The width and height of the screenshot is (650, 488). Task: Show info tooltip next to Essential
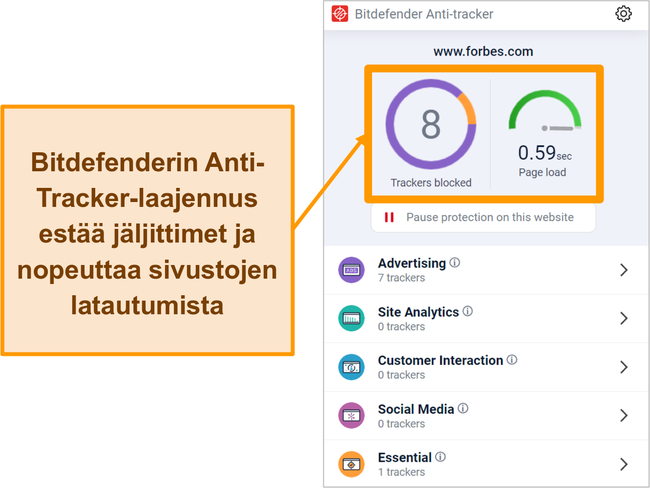[x=441, y=457]
